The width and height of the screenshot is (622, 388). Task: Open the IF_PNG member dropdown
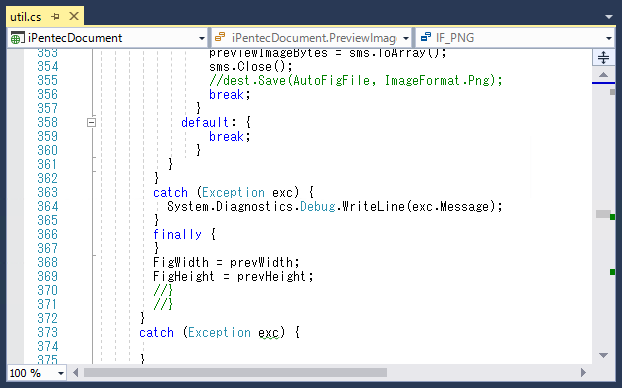(x=515, y=38)
